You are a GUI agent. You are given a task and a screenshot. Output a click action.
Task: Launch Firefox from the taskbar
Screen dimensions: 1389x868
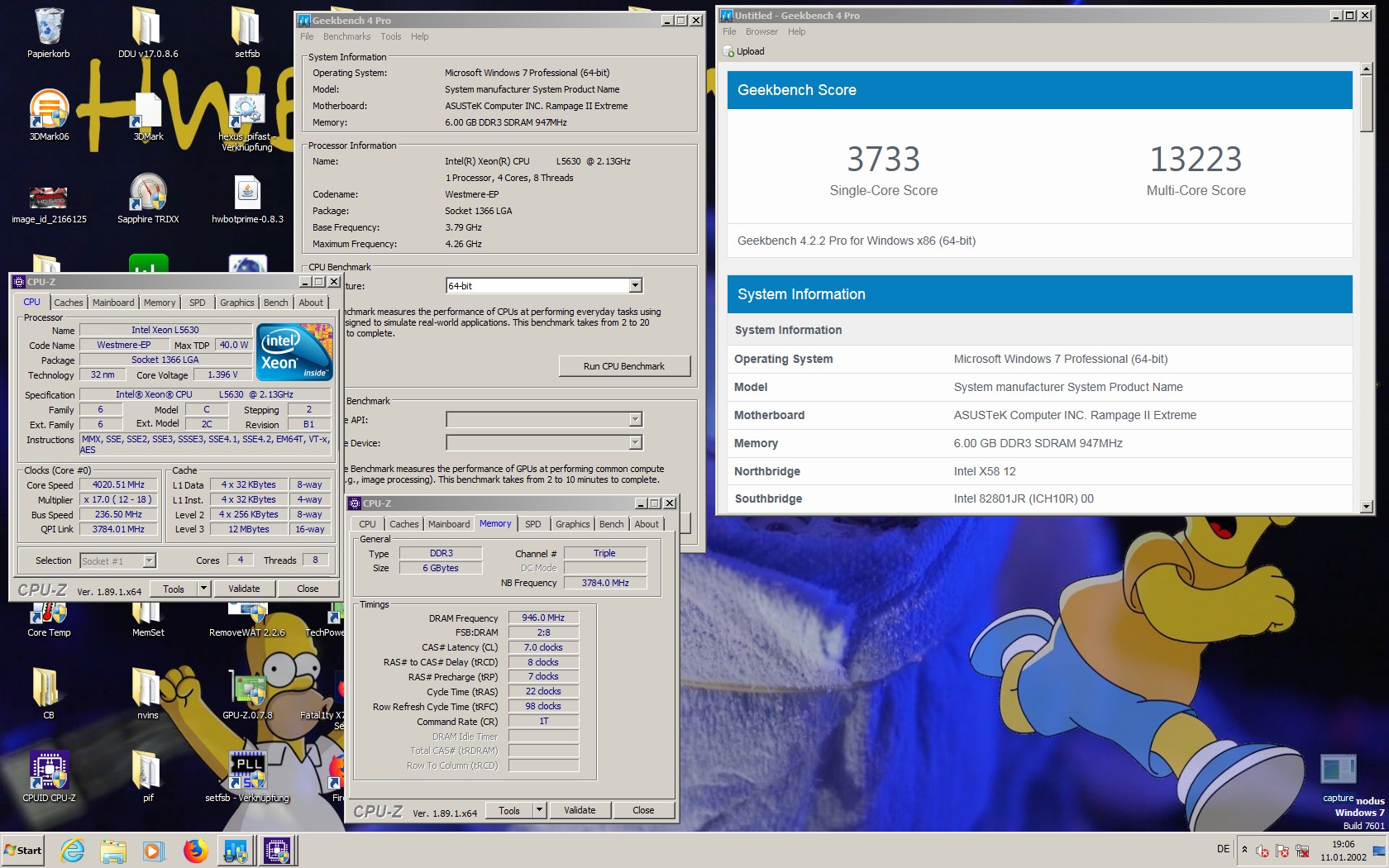[195, 850]
